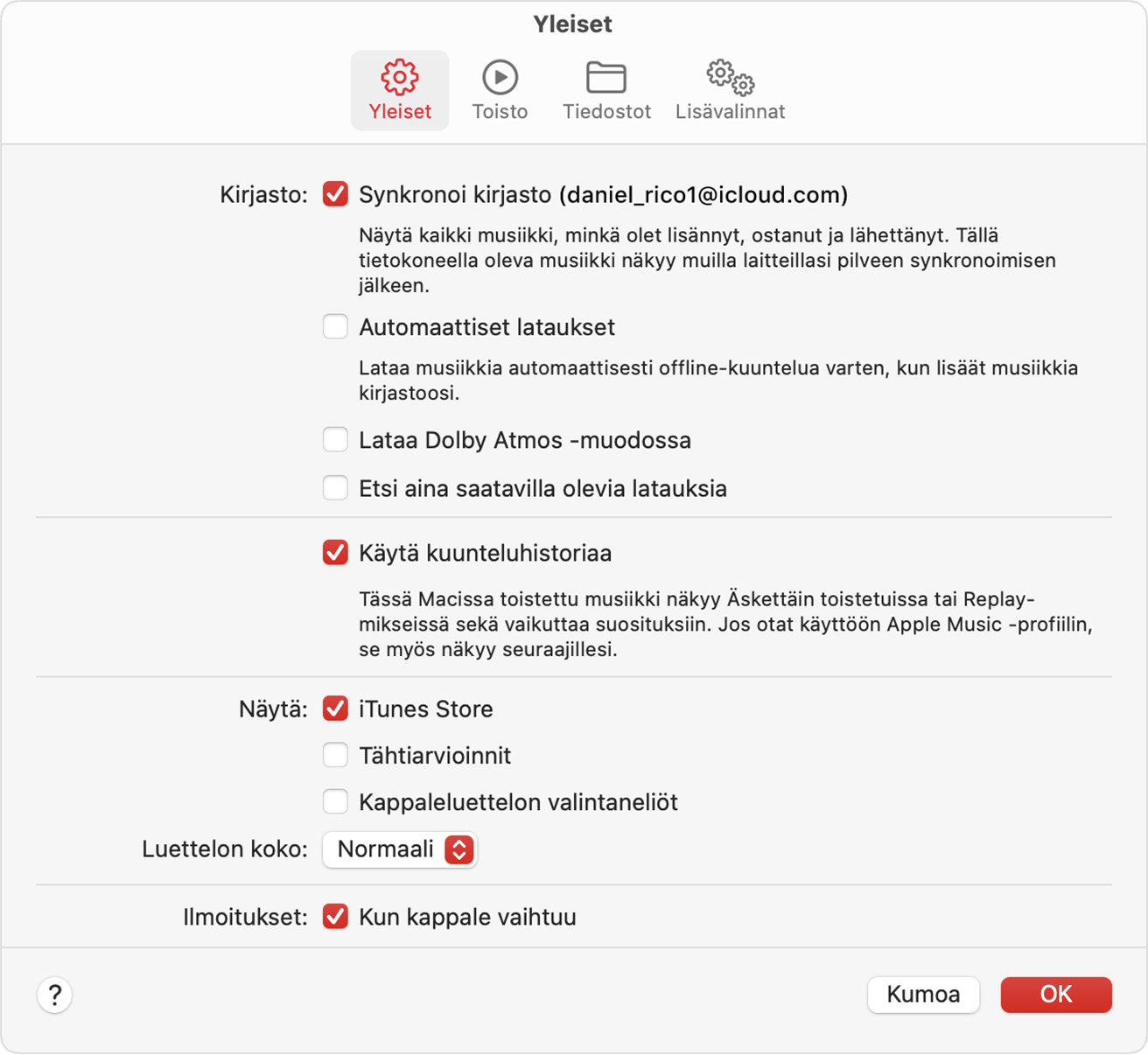
Task: Uncheck Kun kappale vaihtuu notification
Action: pyautogui.click(x=335, y=917)
